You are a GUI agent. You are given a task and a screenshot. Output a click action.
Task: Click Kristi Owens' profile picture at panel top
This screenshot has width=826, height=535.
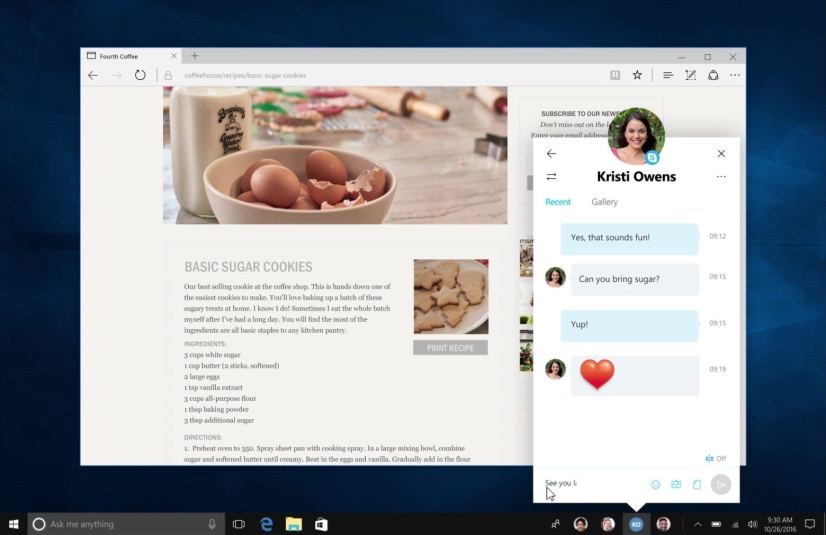636,136
